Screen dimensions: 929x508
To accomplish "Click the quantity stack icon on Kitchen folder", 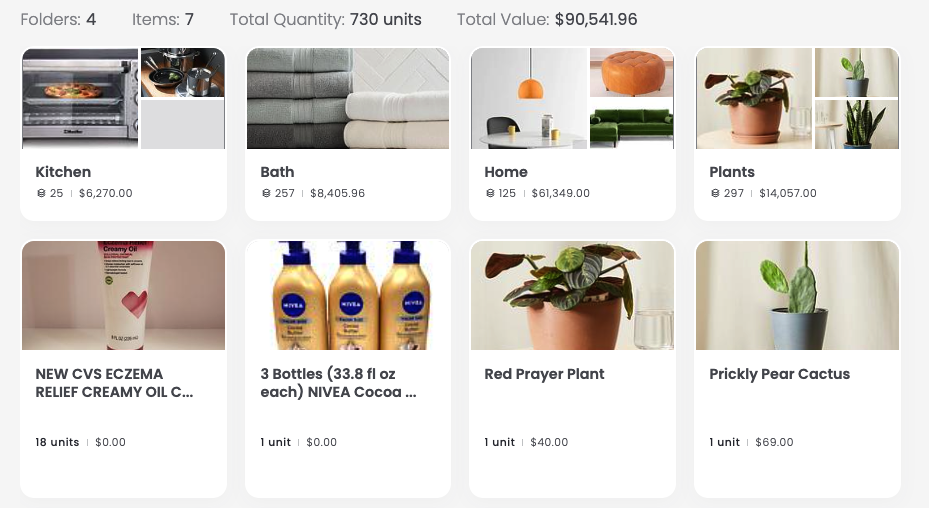I will [39, 193].
